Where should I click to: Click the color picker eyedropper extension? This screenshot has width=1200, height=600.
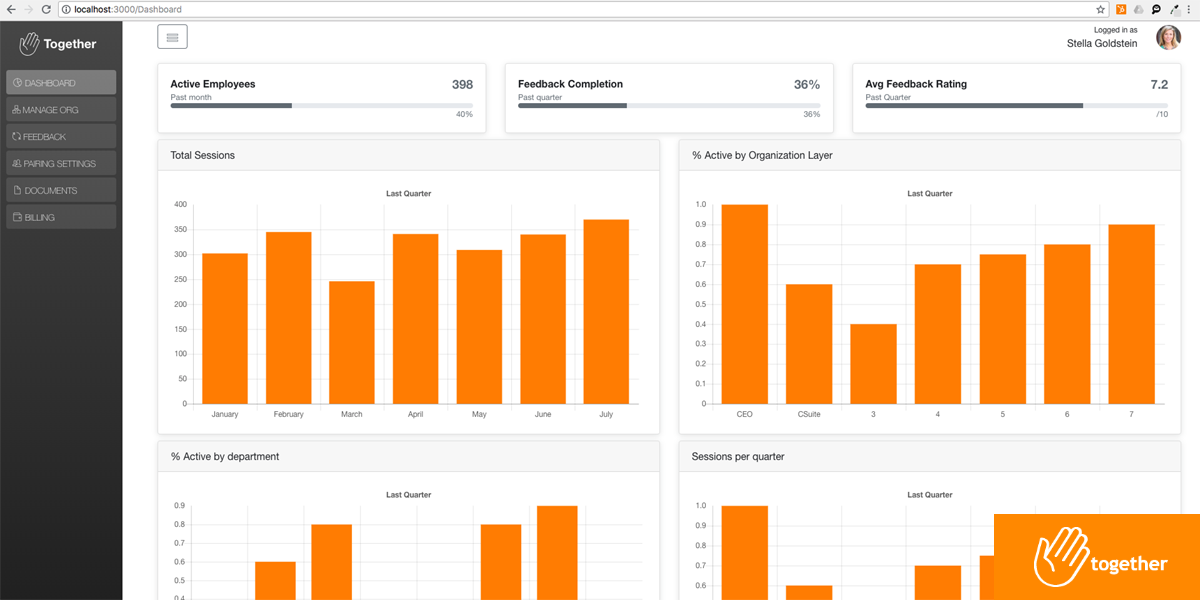(x=1173, y=9)
